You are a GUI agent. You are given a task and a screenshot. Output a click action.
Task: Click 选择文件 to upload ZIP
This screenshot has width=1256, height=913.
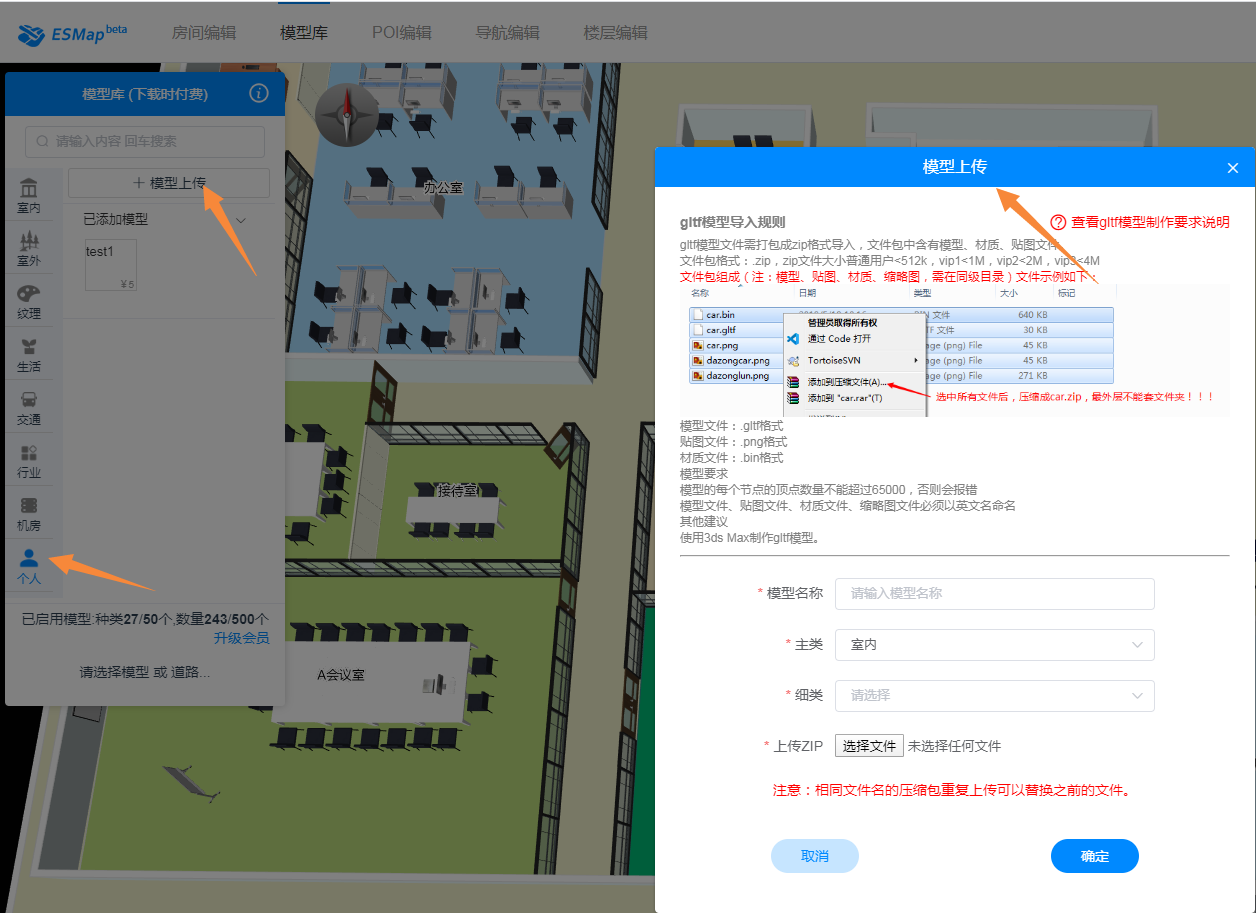coord(869,746)
